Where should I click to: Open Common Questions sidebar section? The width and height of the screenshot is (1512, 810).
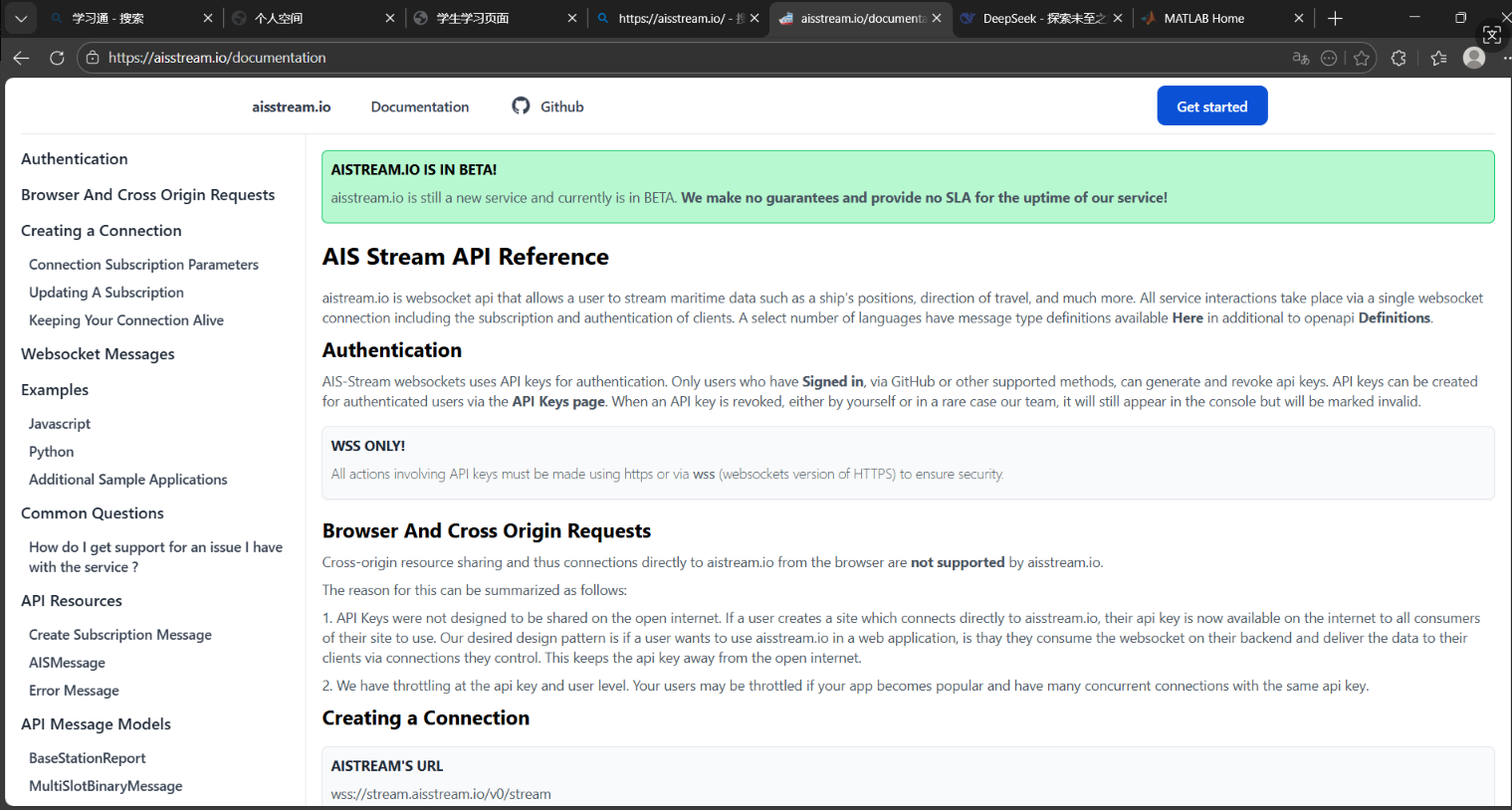[93, 513]
